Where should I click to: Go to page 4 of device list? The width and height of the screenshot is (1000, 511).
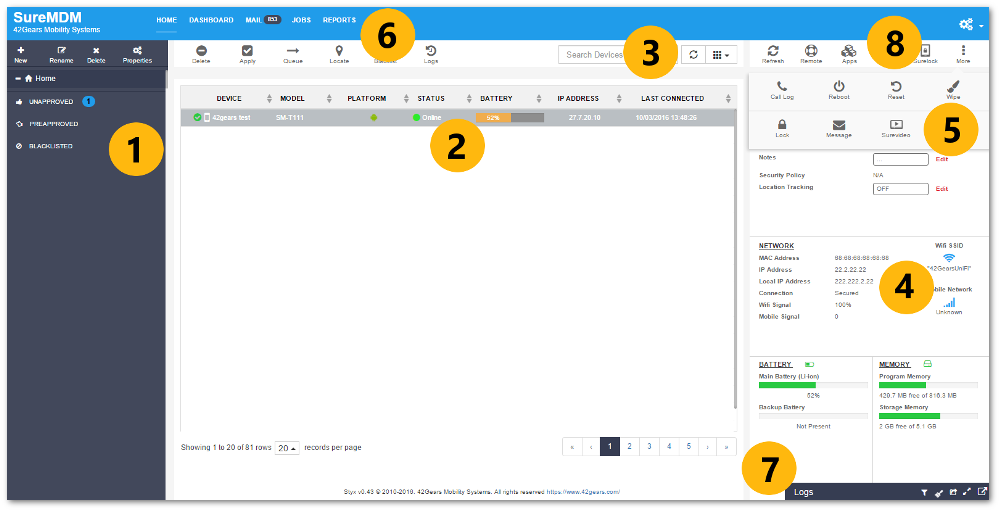click(x=669, y=447)
